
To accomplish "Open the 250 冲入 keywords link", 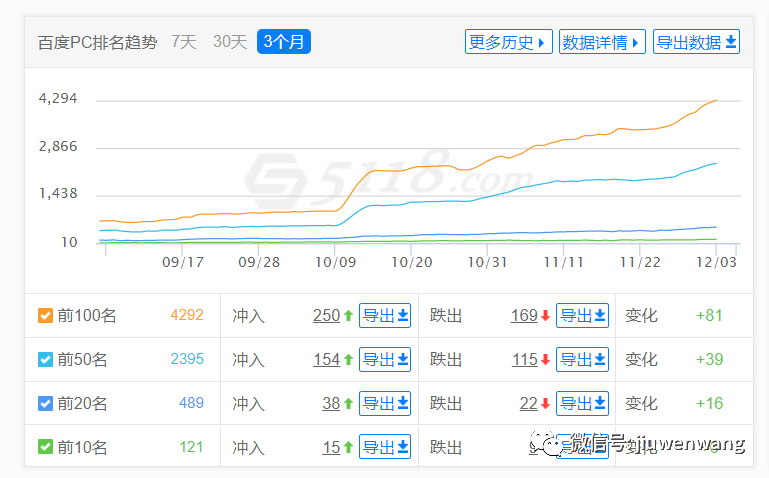I will [x=327, y=315].
